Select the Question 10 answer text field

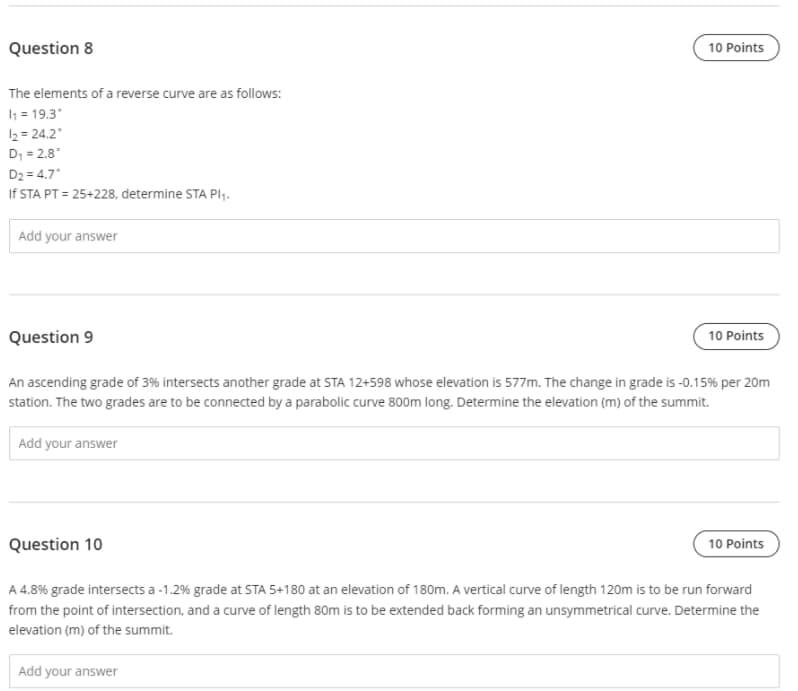394,671
